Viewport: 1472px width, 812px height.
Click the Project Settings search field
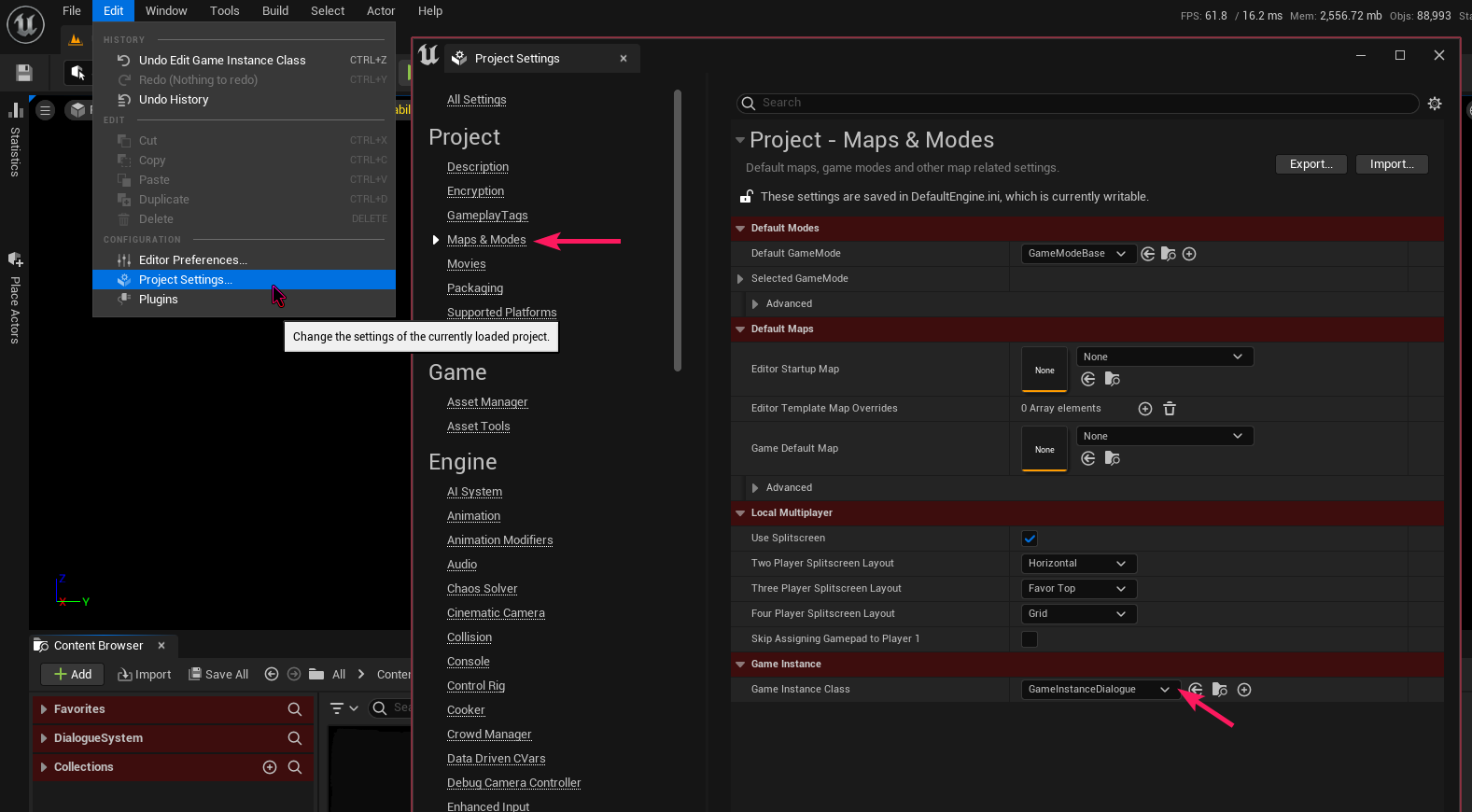[1083, 103]
